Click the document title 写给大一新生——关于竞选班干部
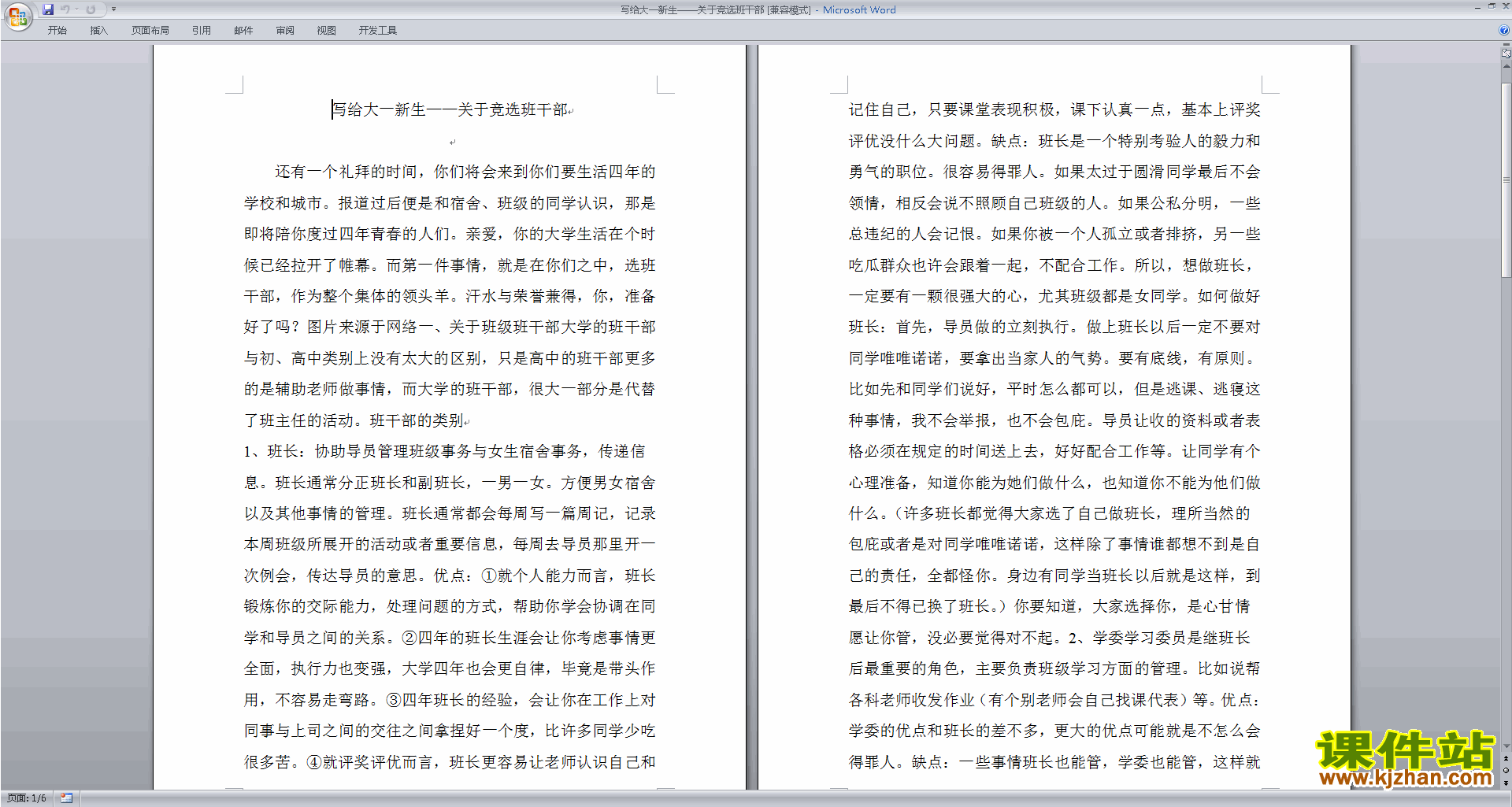1512x807 pixels. pyautogui.click(x=450, y=109)
